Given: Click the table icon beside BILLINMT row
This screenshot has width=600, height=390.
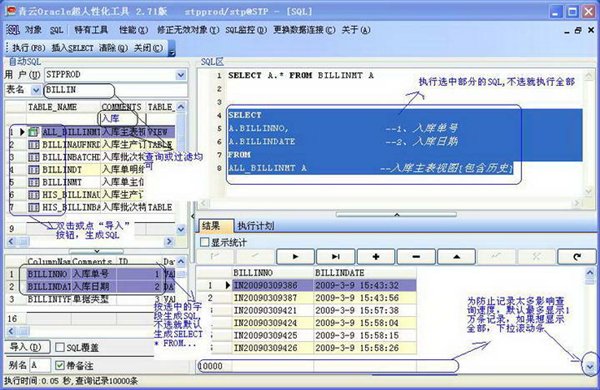Looking at the screenshot, I should 34,182.
